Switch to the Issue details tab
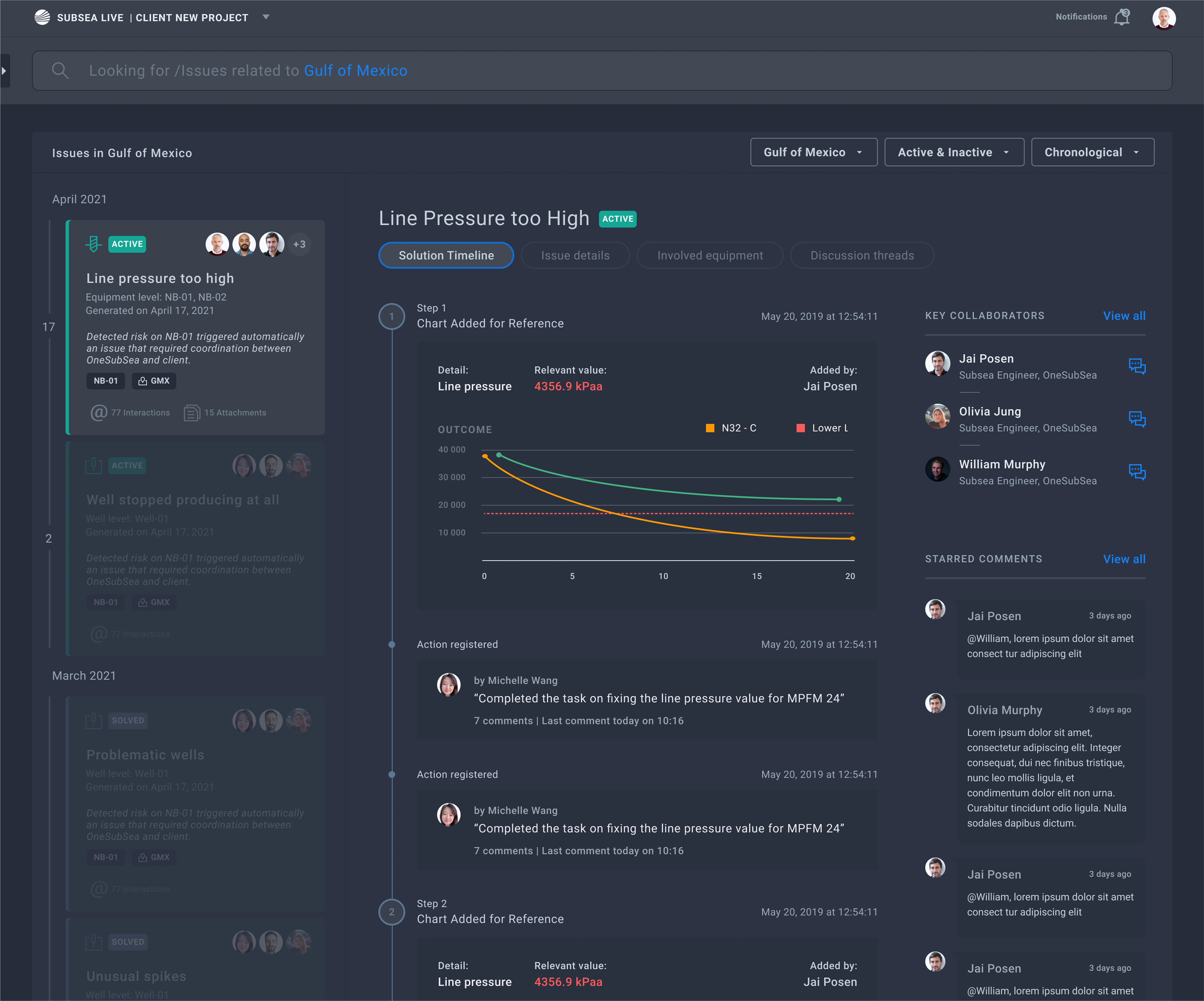1204x1001 pixels. pyautogui.click(x=575, y=255)
